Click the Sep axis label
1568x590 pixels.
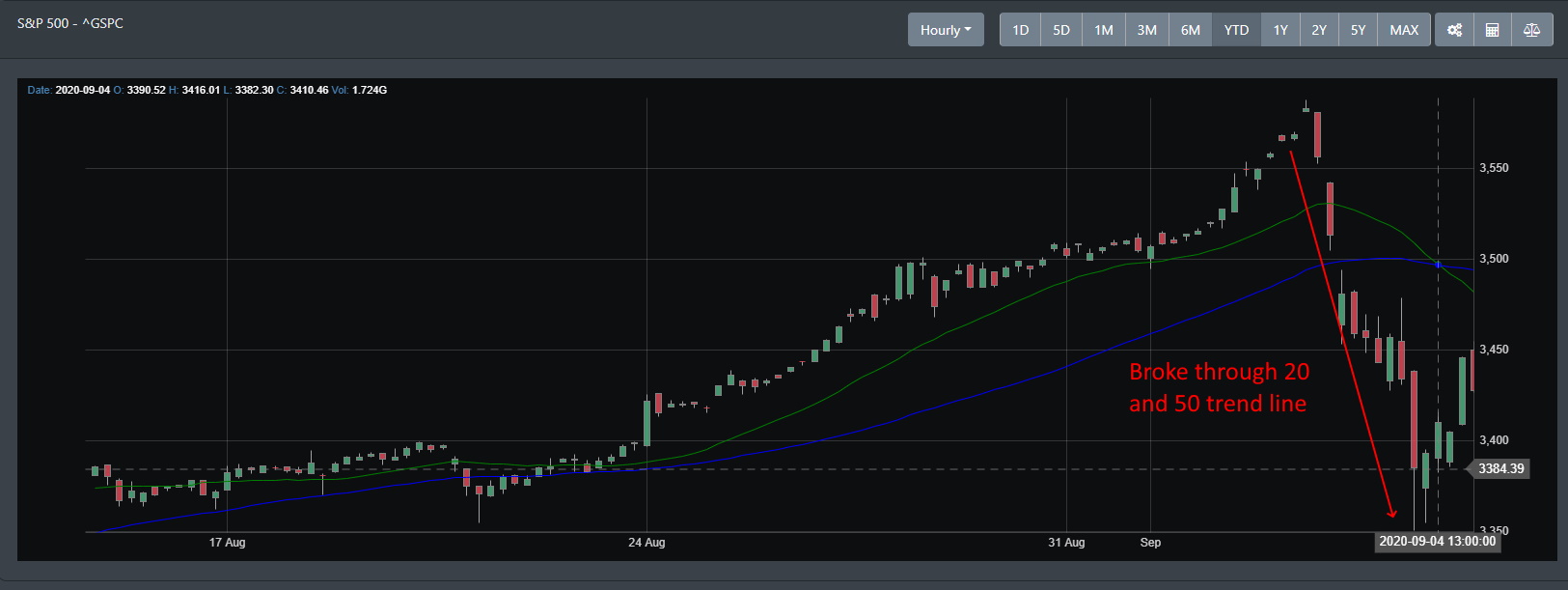(1150, 543)
